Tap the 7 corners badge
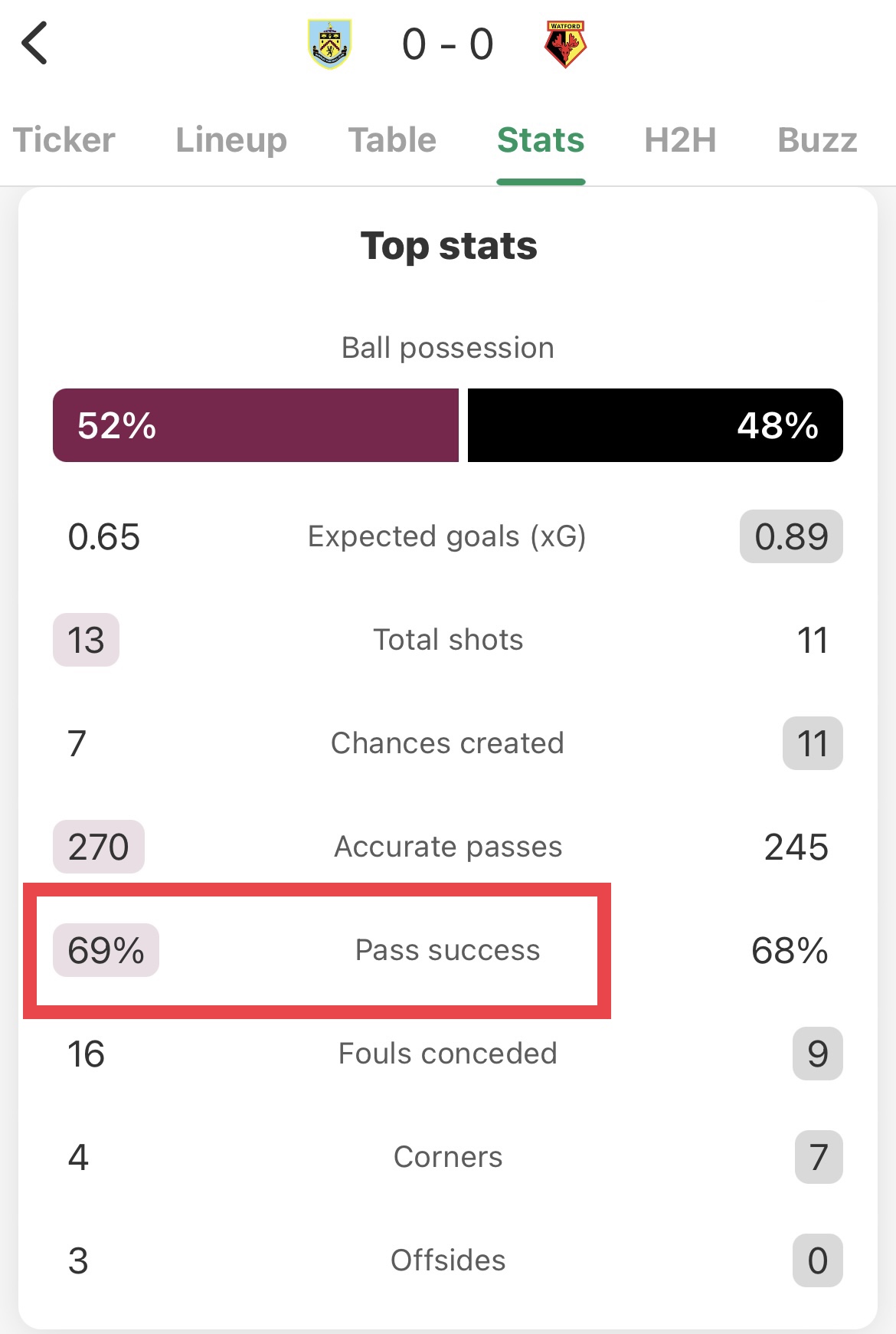Screen dimensions: 896x1334 (818, 1157)
